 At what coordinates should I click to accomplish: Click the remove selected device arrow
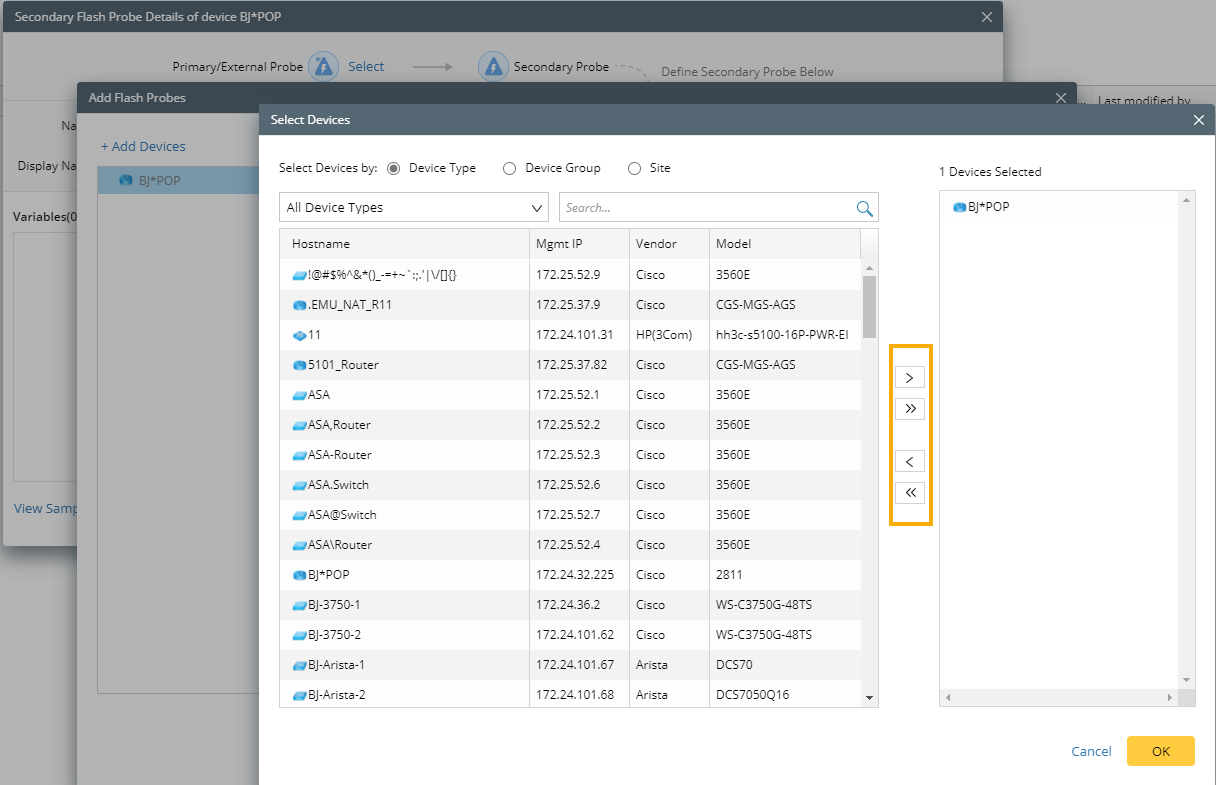(x=909, y=462)
